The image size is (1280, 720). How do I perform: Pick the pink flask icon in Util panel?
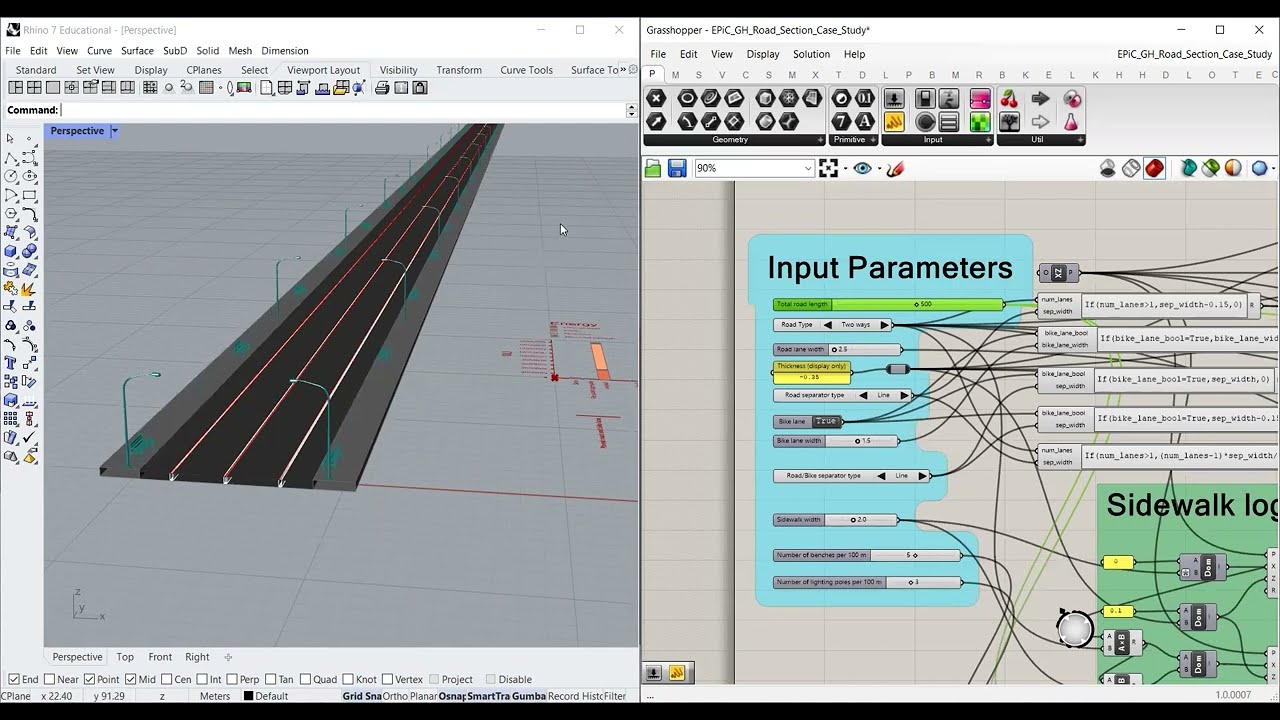pos(1072,122)
